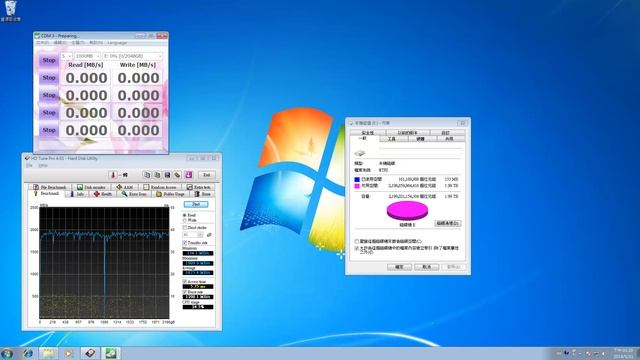Click the Start button in HD Tune benchmark
640x360 pixels.
196,204
